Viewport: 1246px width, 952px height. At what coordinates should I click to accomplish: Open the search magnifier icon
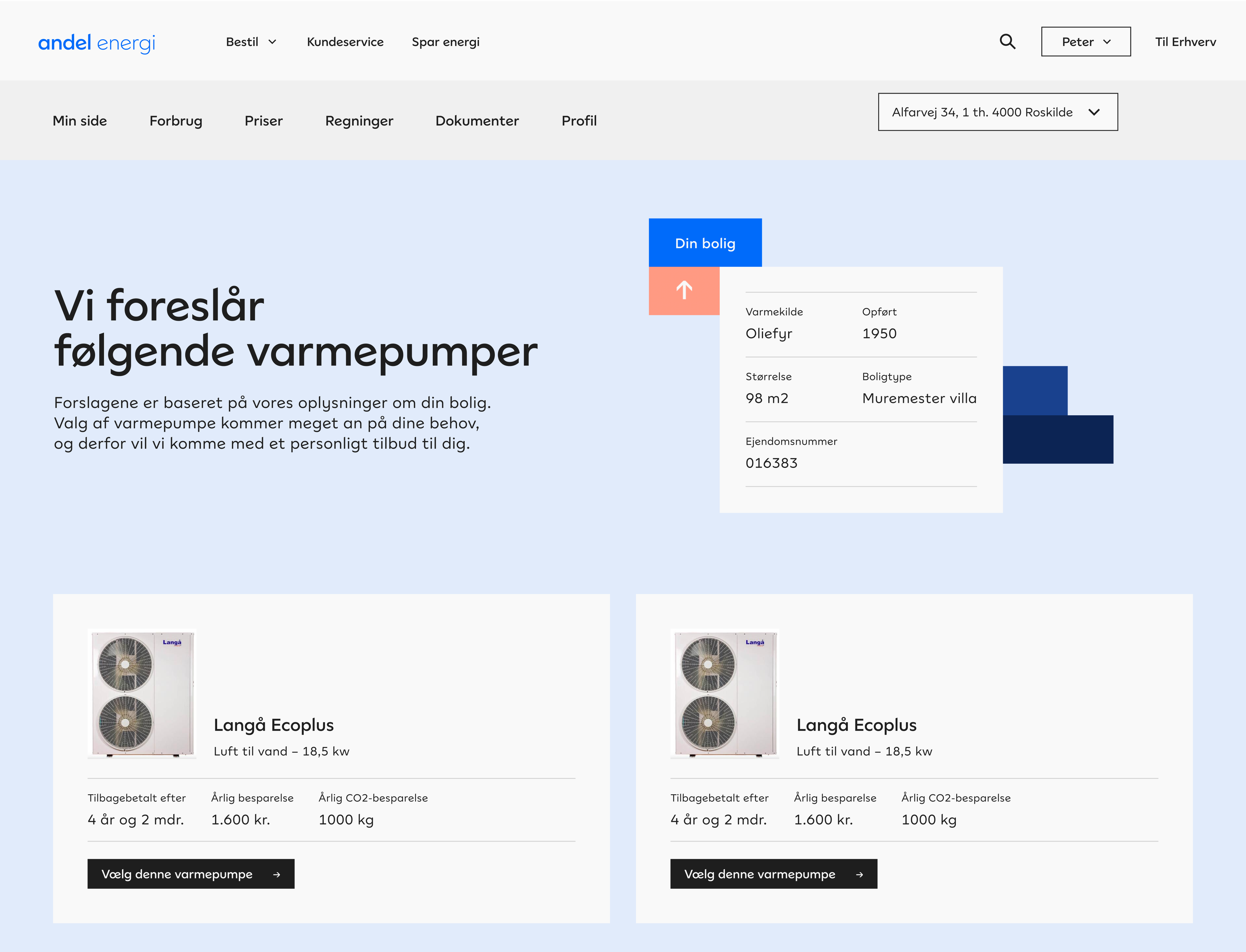coord(1007,41)
